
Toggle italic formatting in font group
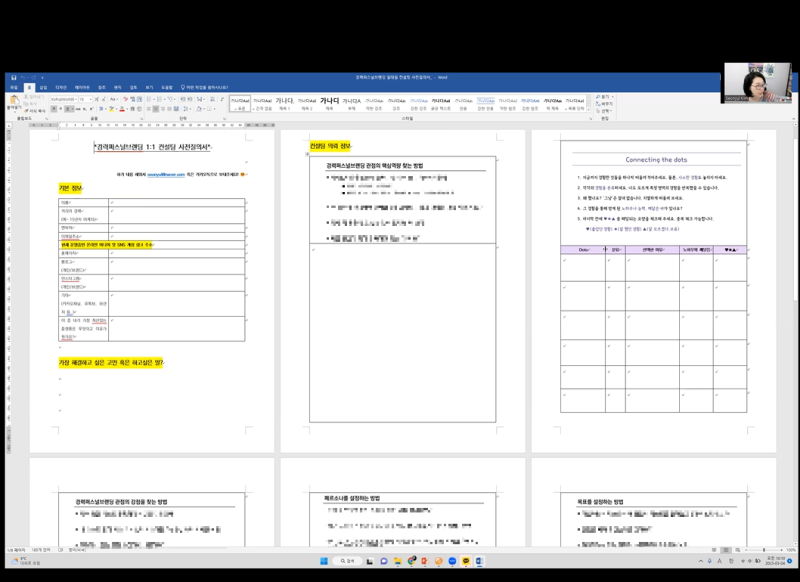point(61,109)
